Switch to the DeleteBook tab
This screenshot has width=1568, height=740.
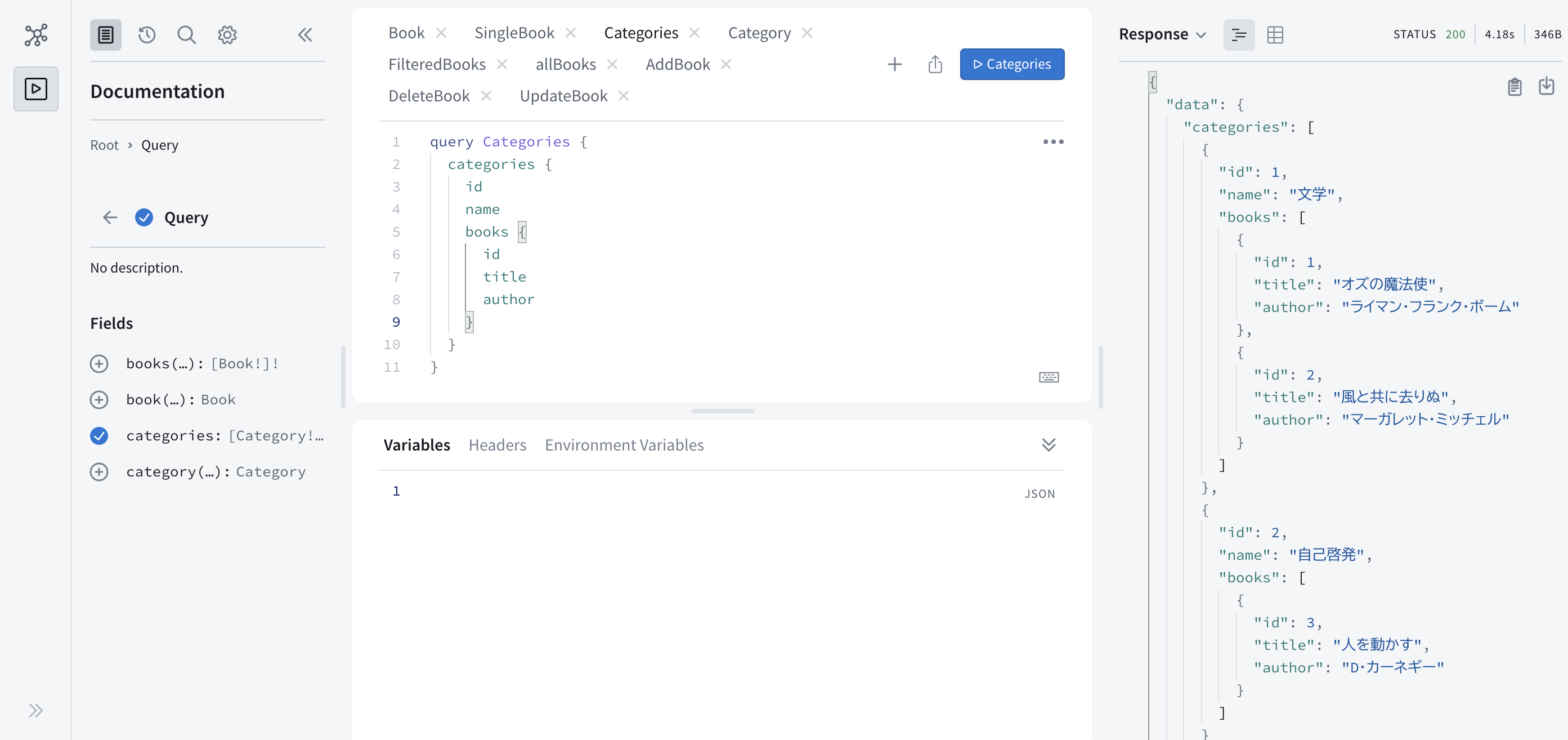[429, 96]
